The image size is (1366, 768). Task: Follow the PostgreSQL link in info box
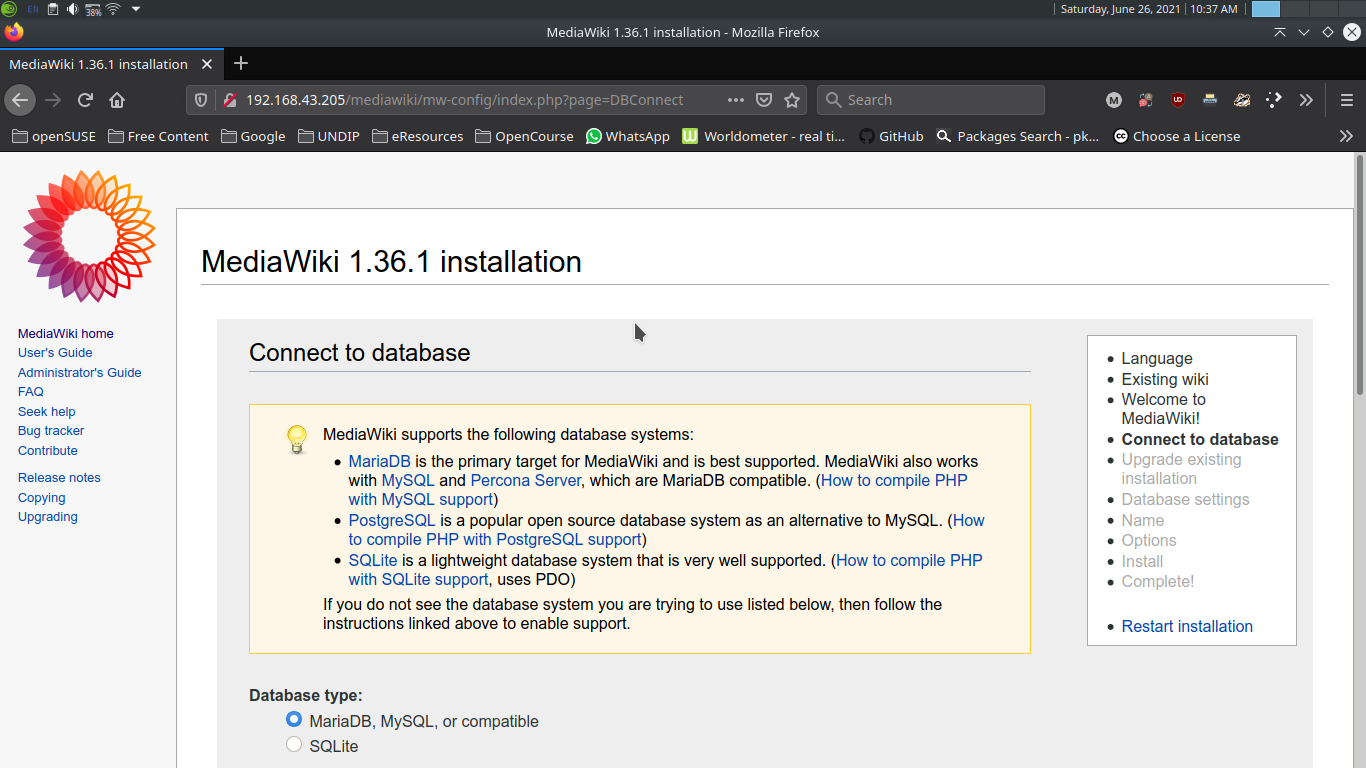pos(392,520)
